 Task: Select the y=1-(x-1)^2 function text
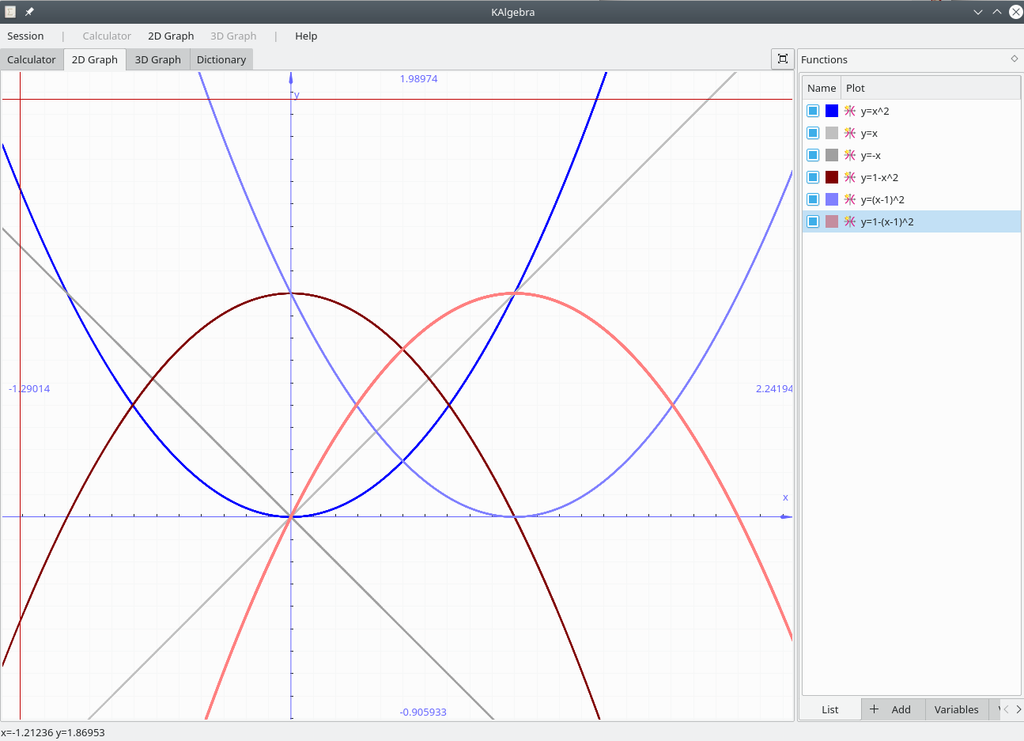pos(887,222)
